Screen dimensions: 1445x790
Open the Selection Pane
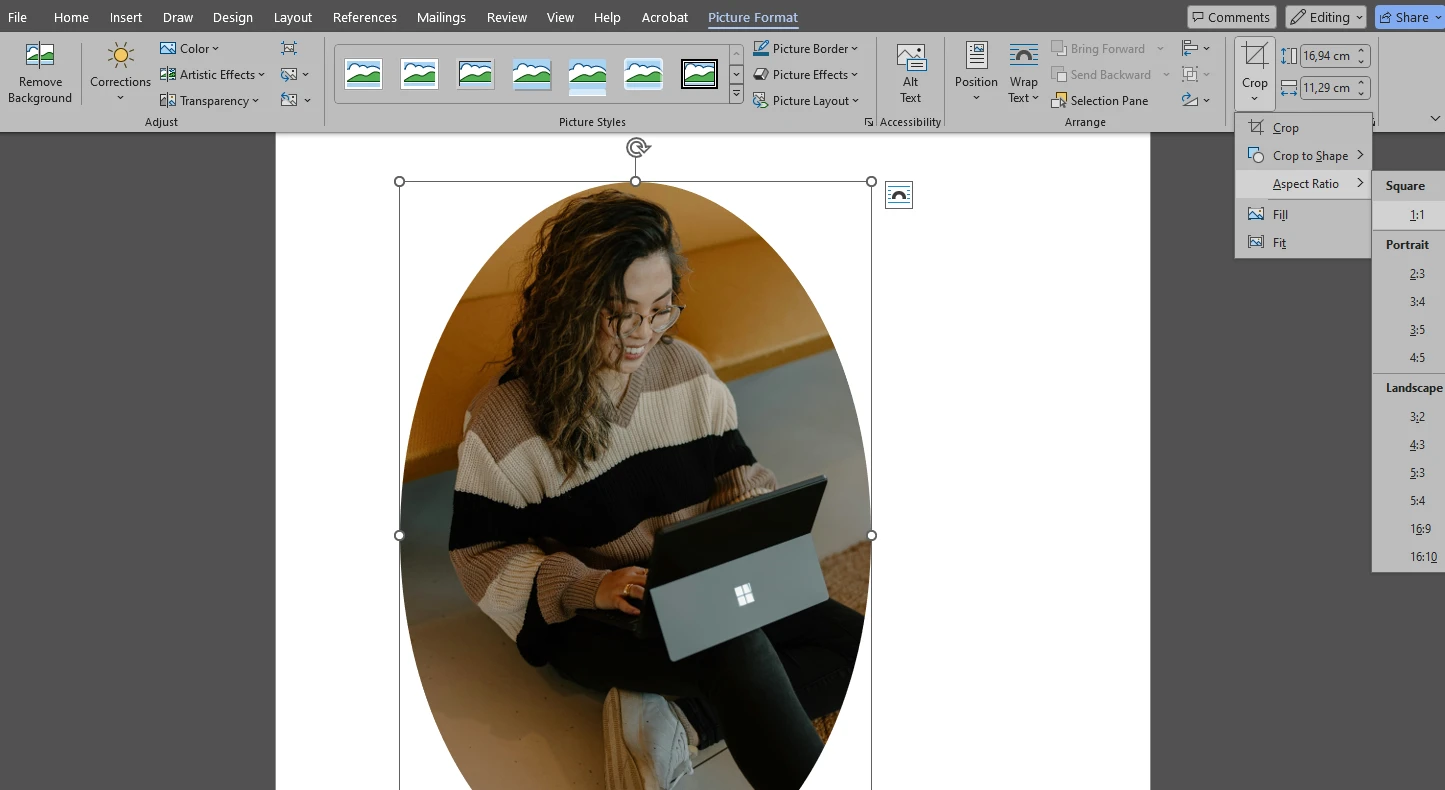pyautogui.click(x=1099, y=100)
